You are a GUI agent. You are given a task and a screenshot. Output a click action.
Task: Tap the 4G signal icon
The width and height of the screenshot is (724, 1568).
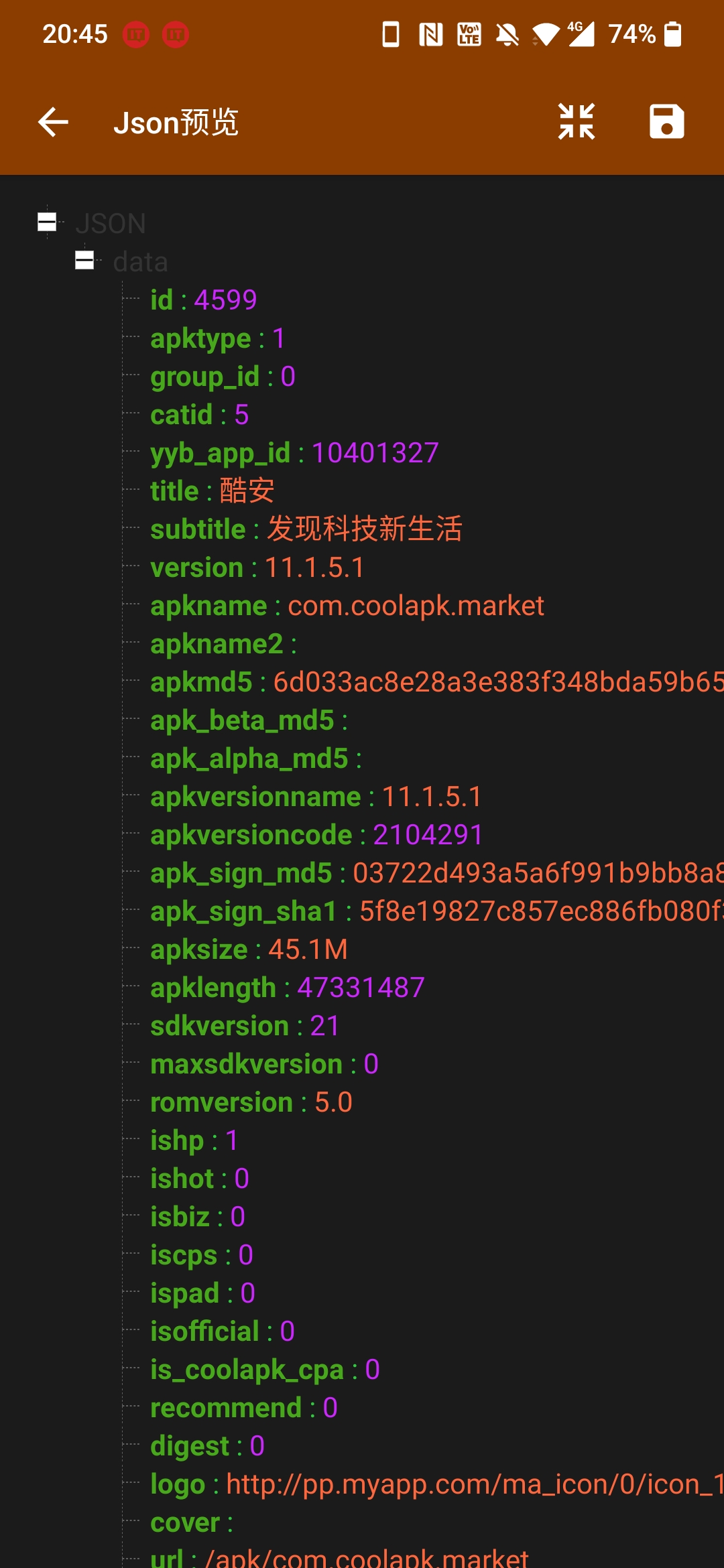click(x=581, y=34)
